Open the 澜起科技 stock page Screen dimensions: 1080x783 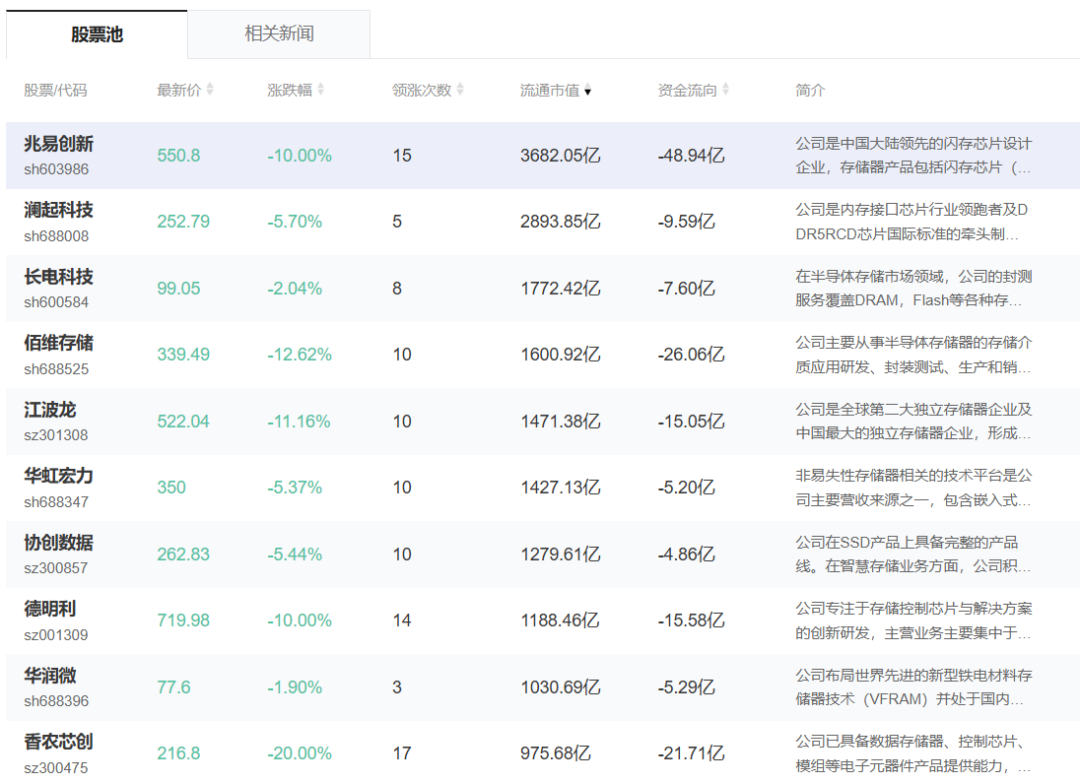(59, 210)
